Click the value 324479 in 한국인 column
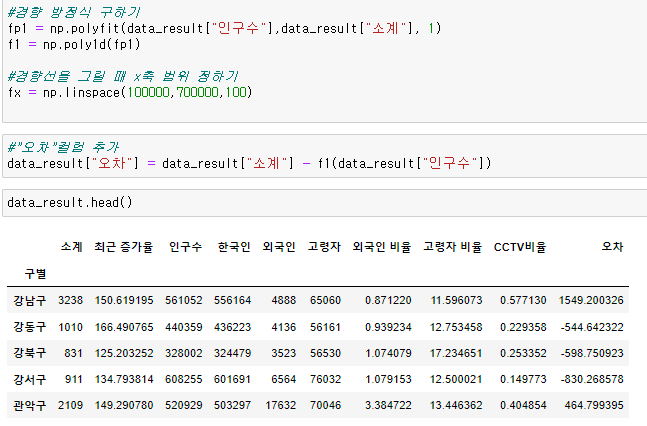 pyautogui.click(x=232, y=353)
